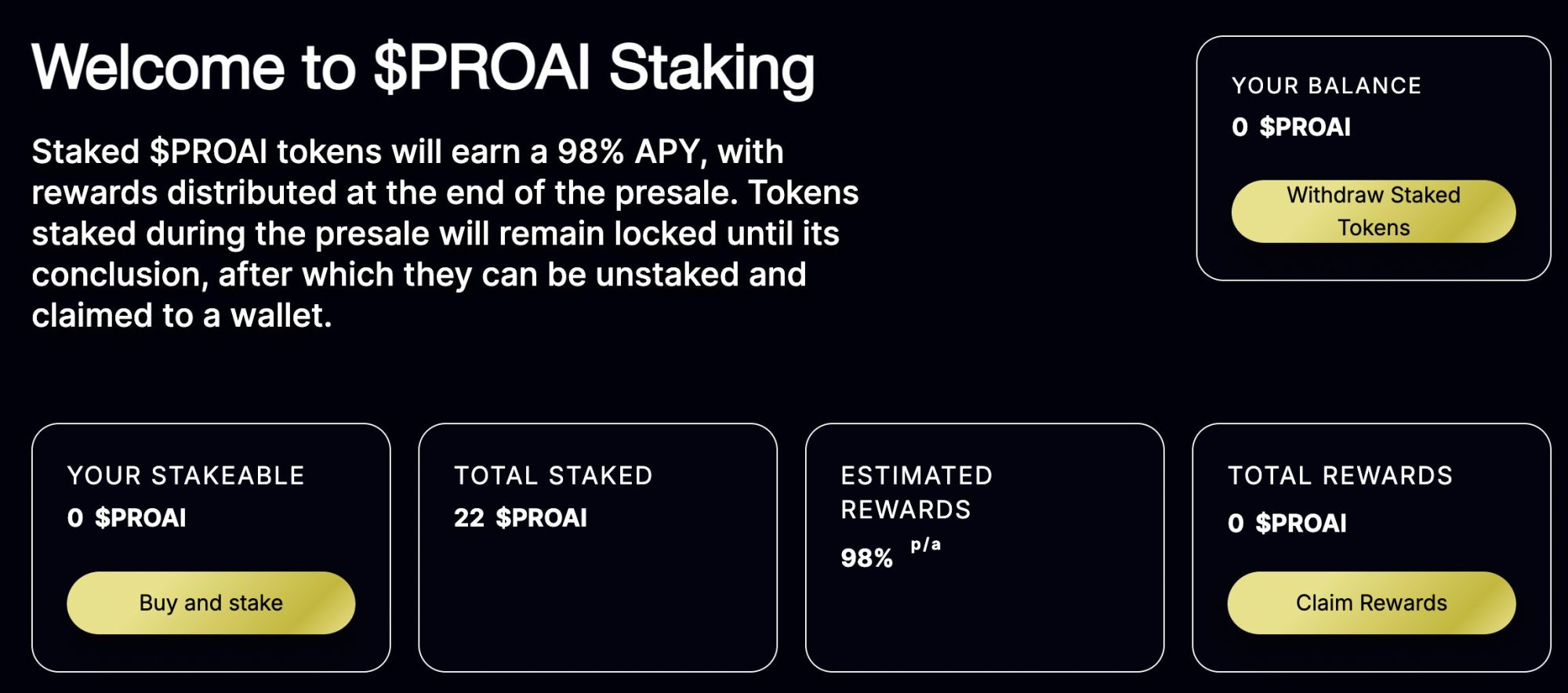This screenshot has width=1568, height=693.
Task: Click the 0 $PROAI value under Total Rewards
Action: click(1287, 523)
